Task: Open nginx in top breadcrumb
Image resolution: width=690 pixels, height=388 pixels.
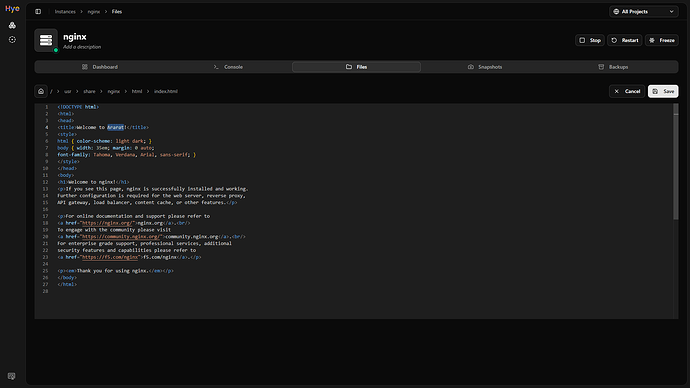Action: 94,11
